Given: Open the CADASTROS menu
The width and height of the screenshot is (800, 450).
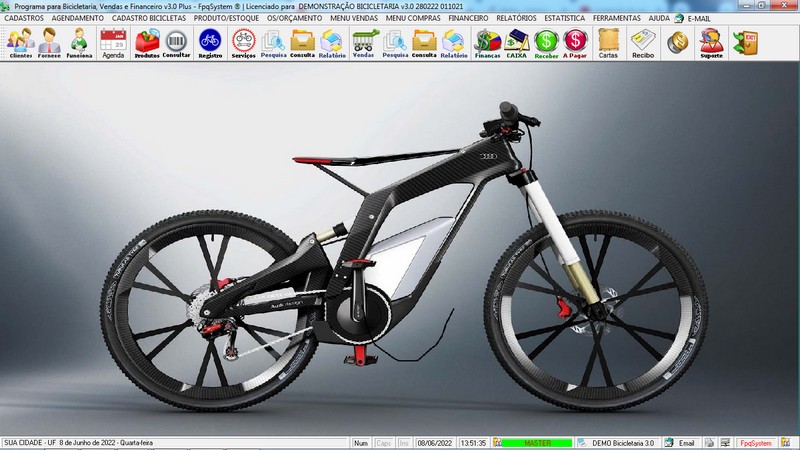Looking at the screenshot, I should 24,18.
